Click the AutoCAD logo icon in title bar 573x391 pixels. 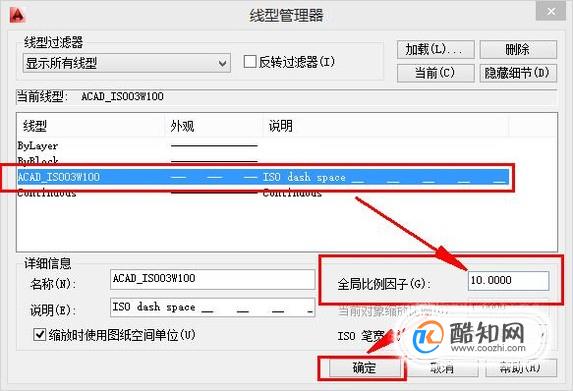pos(17,15)
